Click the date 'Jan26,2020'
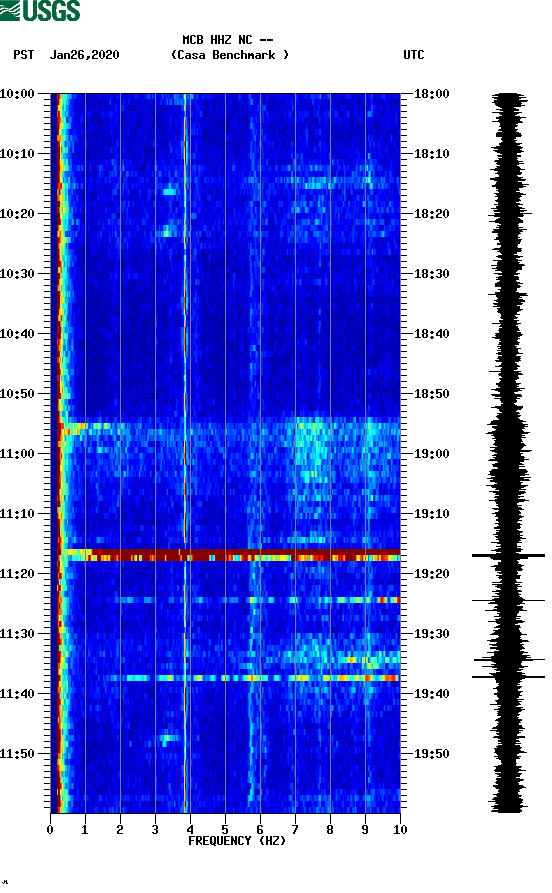This screenshot has height=893, width=552. pyautogui.click(x=84, y=55)
